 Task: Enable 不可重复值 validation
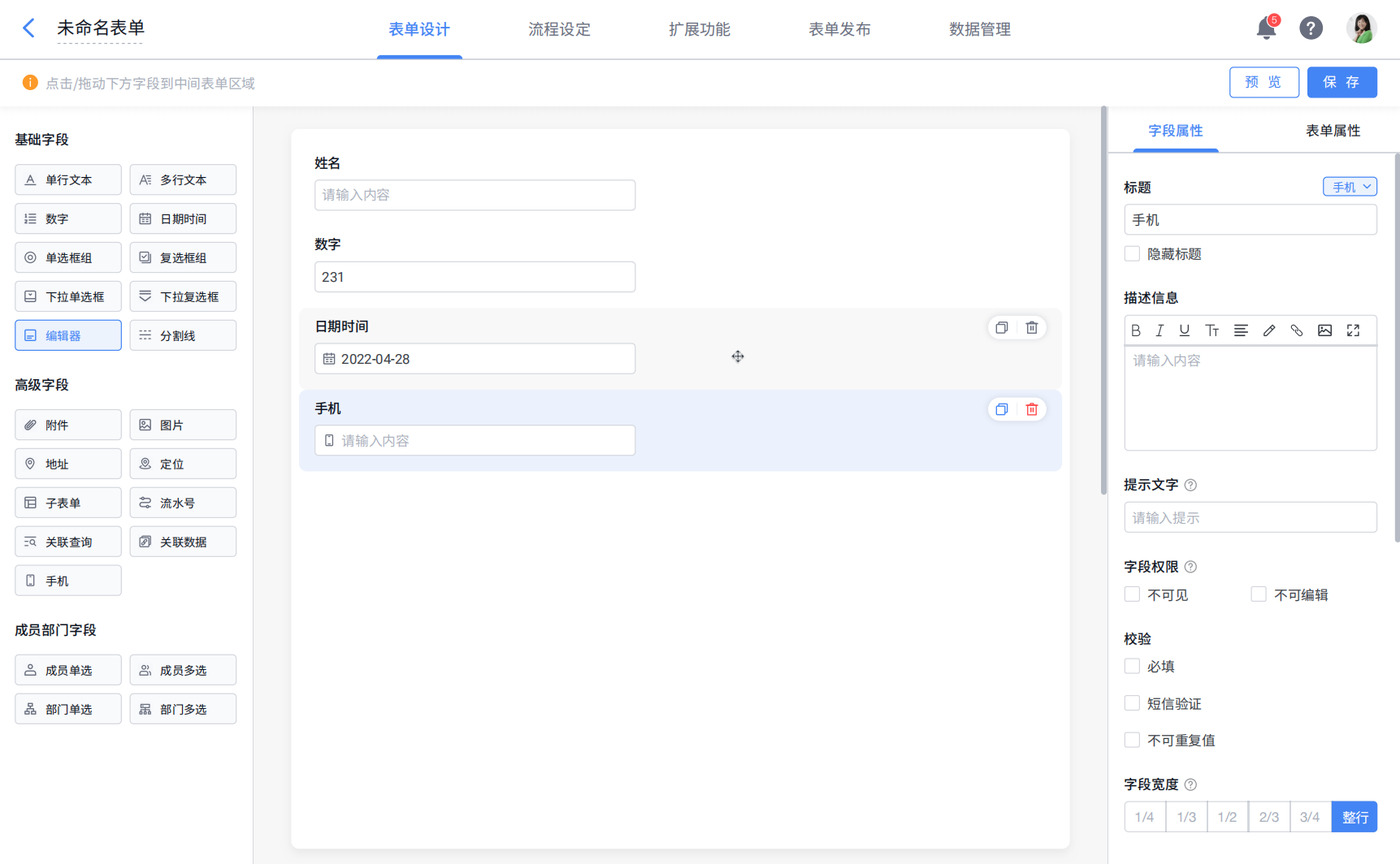[x=1133, y=740]
